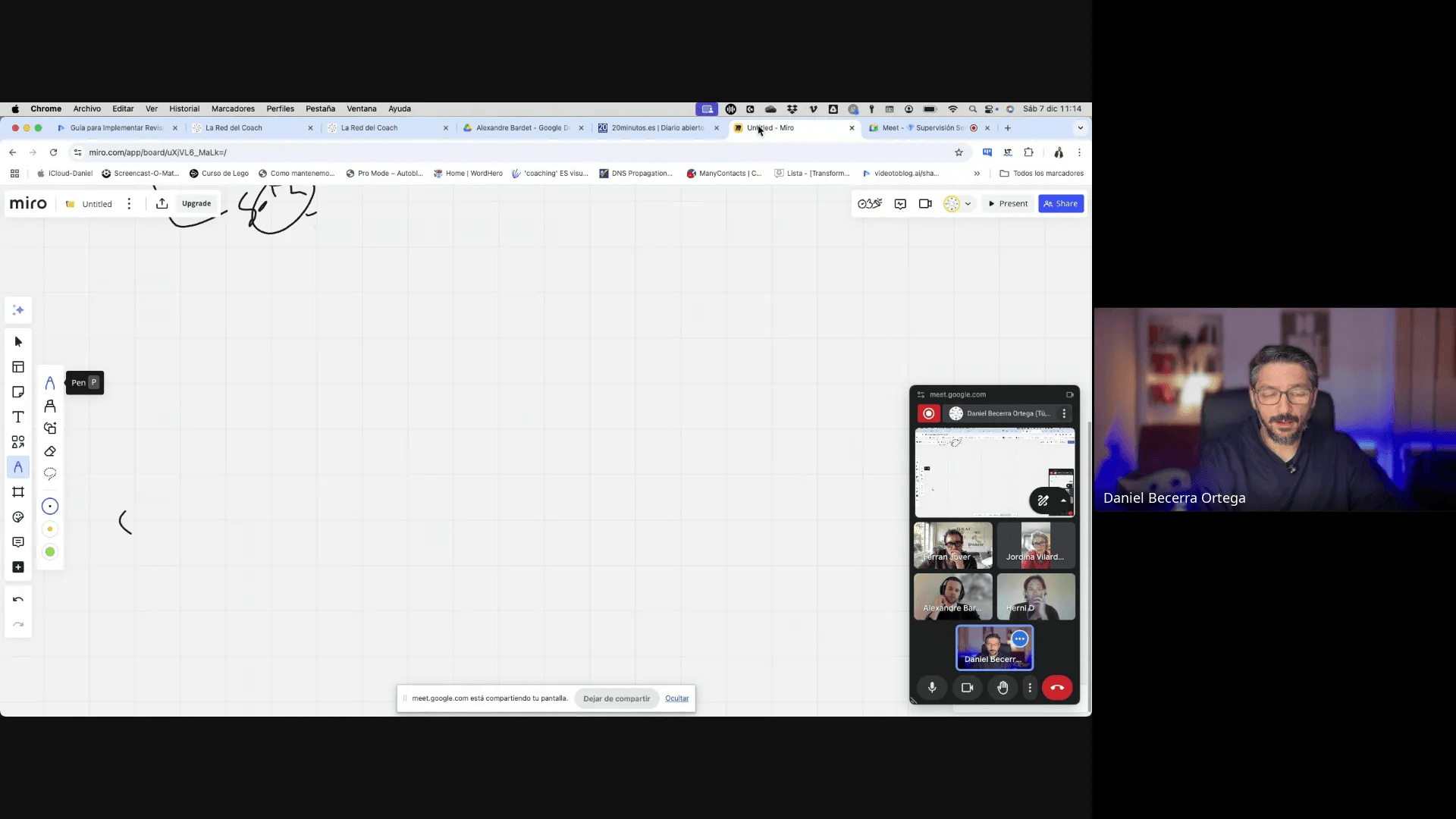The width and height of the screenshot is (1456, 819).
Task: Select the Pen tool in Miro toolbar
Action: click(50, 383)
